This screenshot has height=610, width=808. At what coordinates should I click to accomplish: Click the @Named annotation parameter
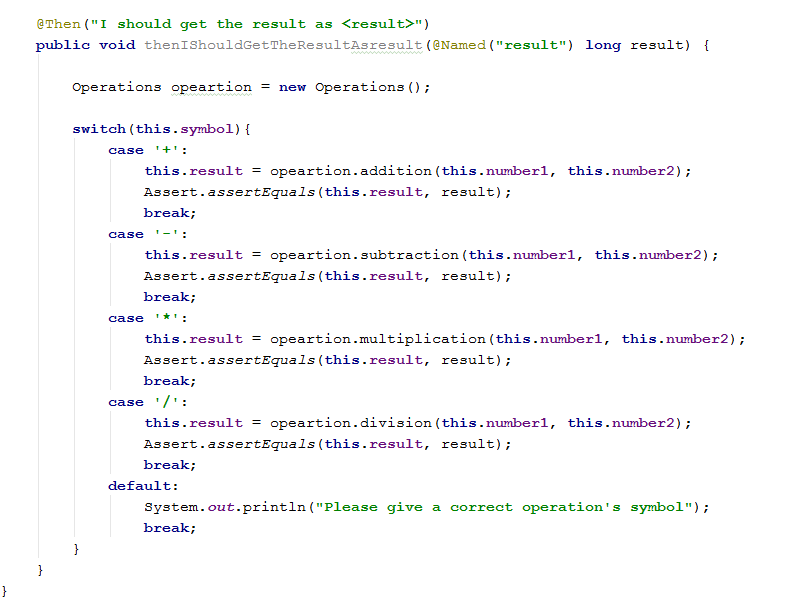click(503, 45)
